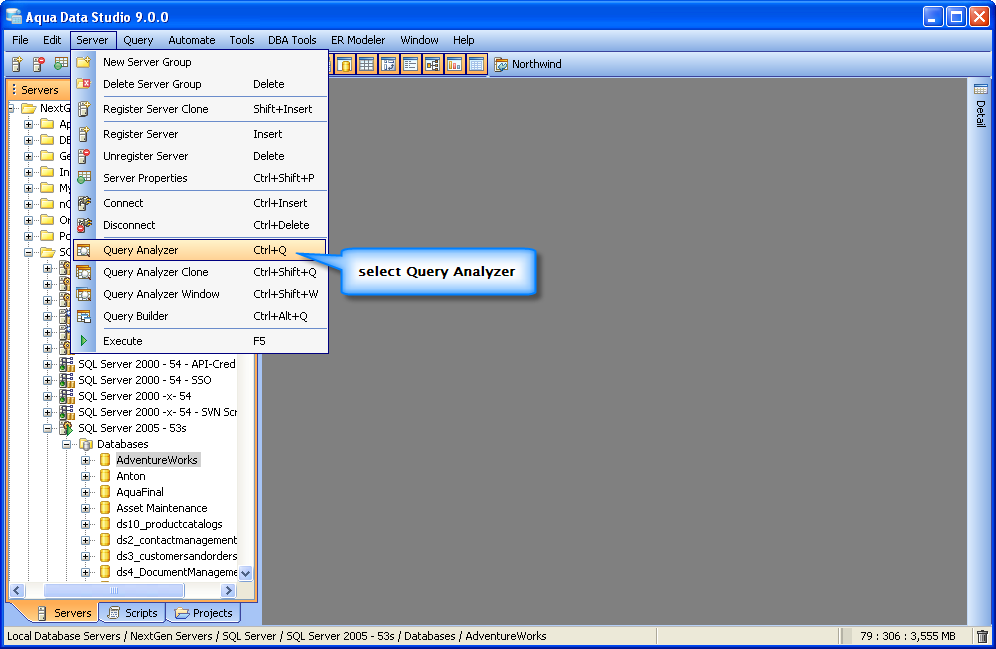The height and width of the screenshot is (649, 996).
Task: Switch to the Scripts tab
Action: 133,613
